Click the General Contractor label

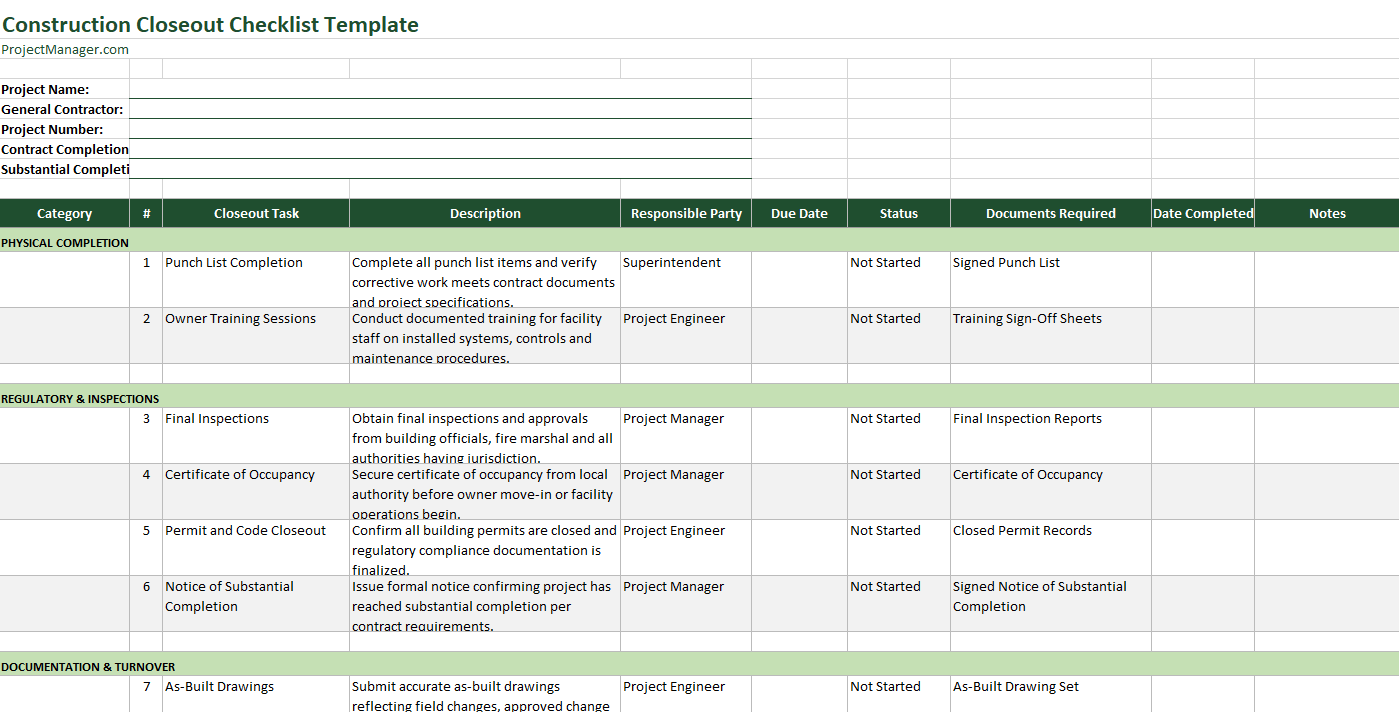click(62, 109)
